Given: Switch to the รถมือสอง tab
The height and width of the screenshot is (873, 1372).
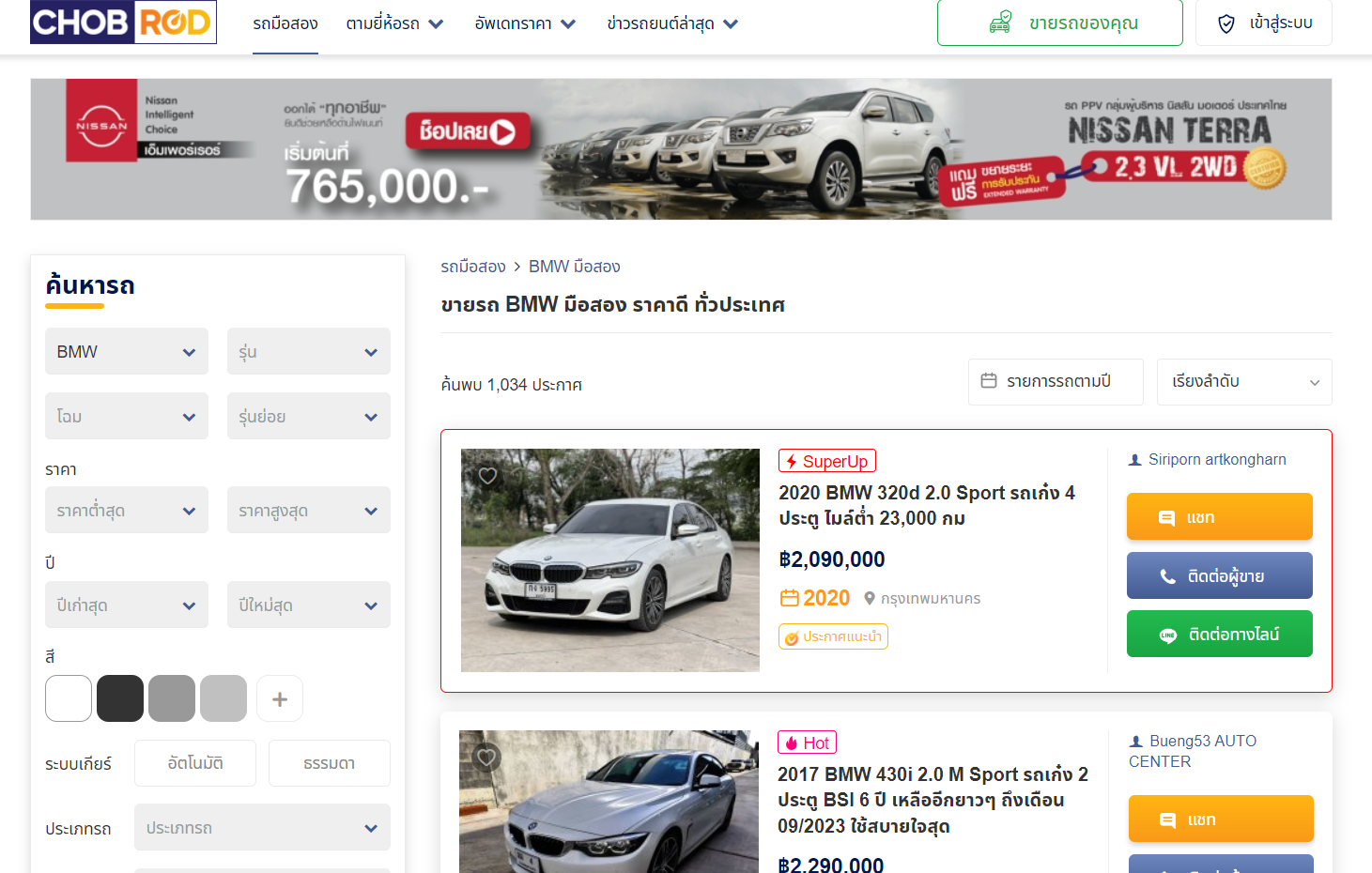Looking at the screenshot, I should (285, 23).
